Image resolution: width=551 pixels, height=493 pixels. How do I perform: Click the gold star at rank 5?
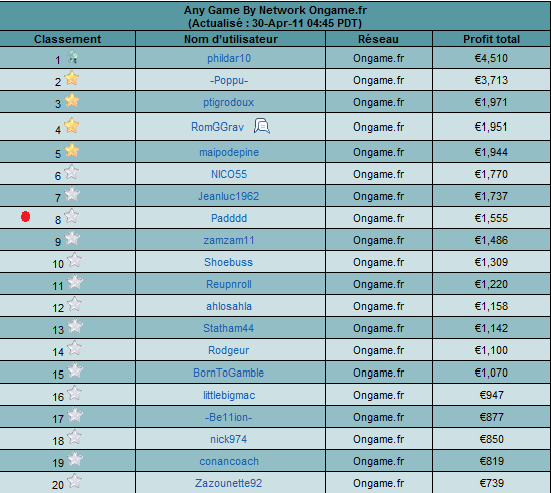[72, 150]
